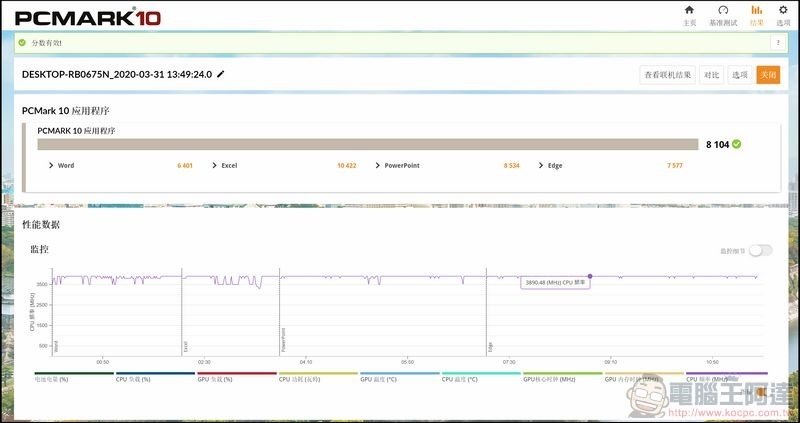Viewport: 800px width, 423px height.
Task: Open the Home (主页) icon
Action: click(x=689, y=14)
